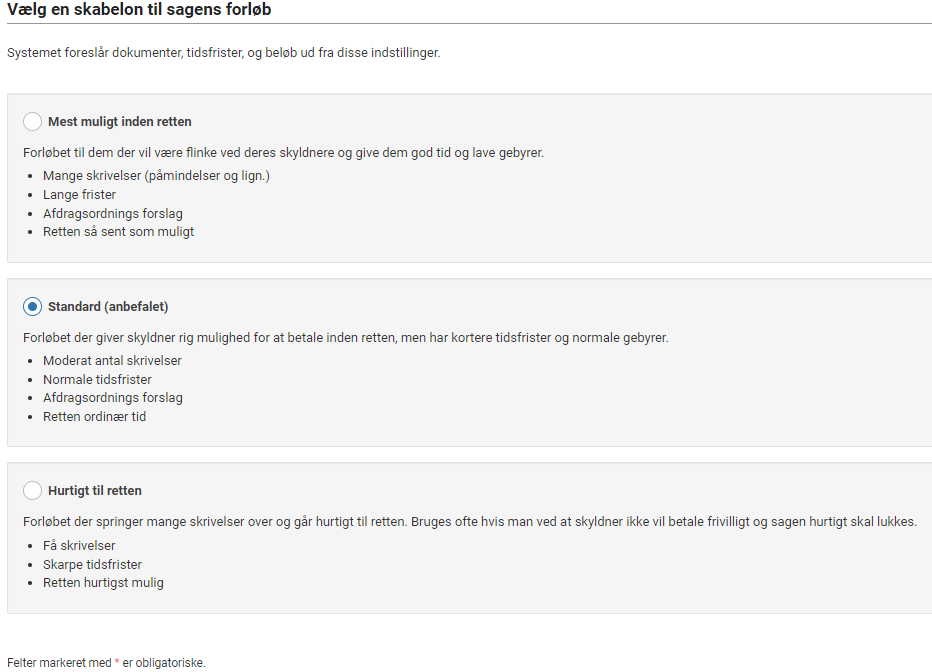Click the 'Skarpe tidsfrister' bullet item
This screenshot has width=932, height=672.
(92, 565)
